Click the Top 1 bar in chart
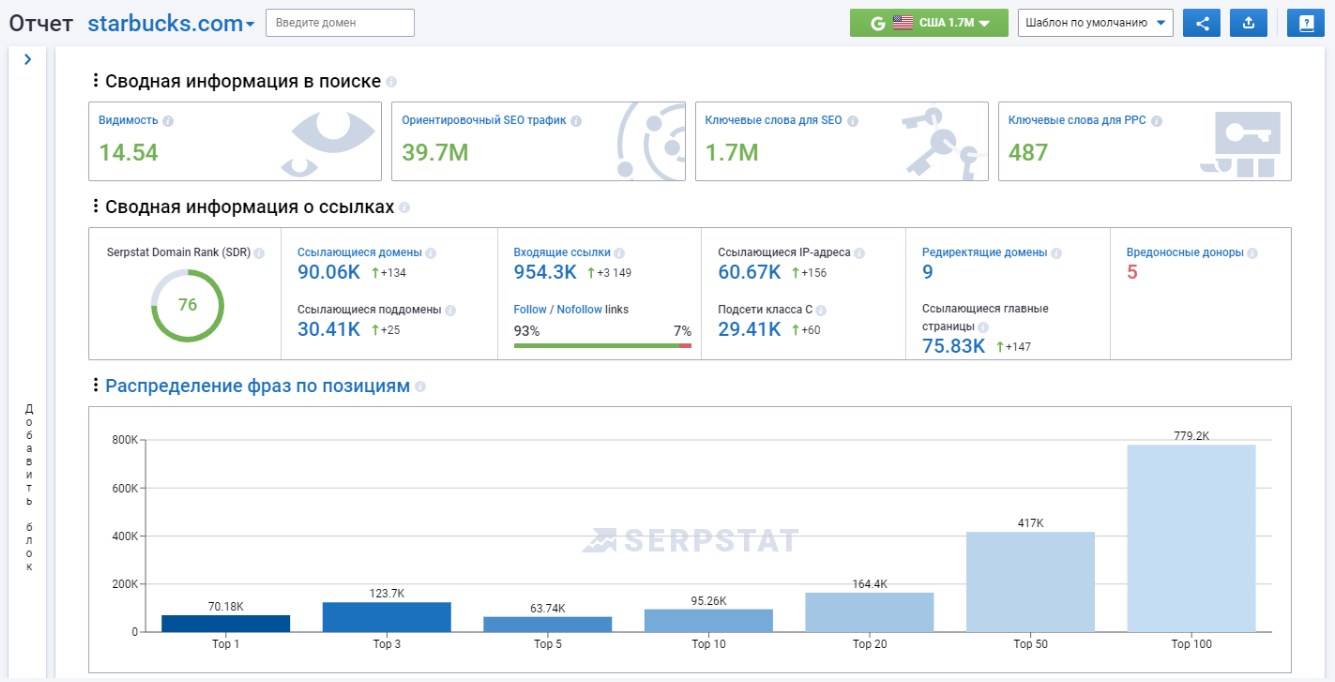 click(226, 623)
